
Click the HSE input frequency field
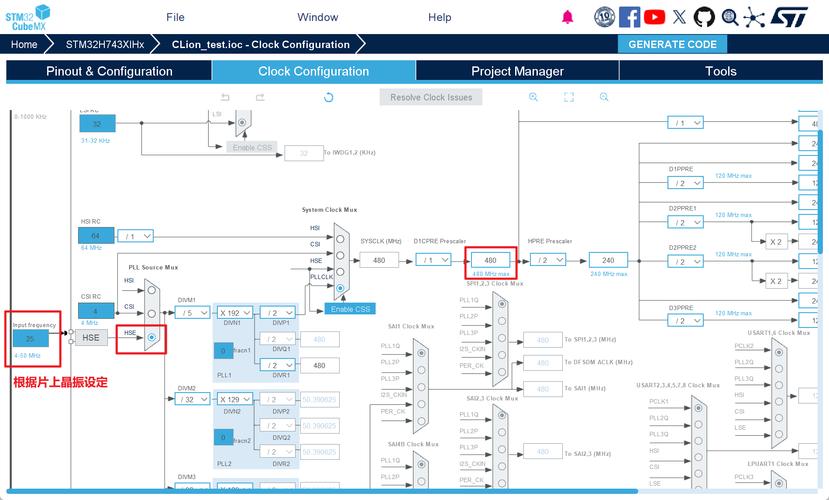click(x=30, y=340)
